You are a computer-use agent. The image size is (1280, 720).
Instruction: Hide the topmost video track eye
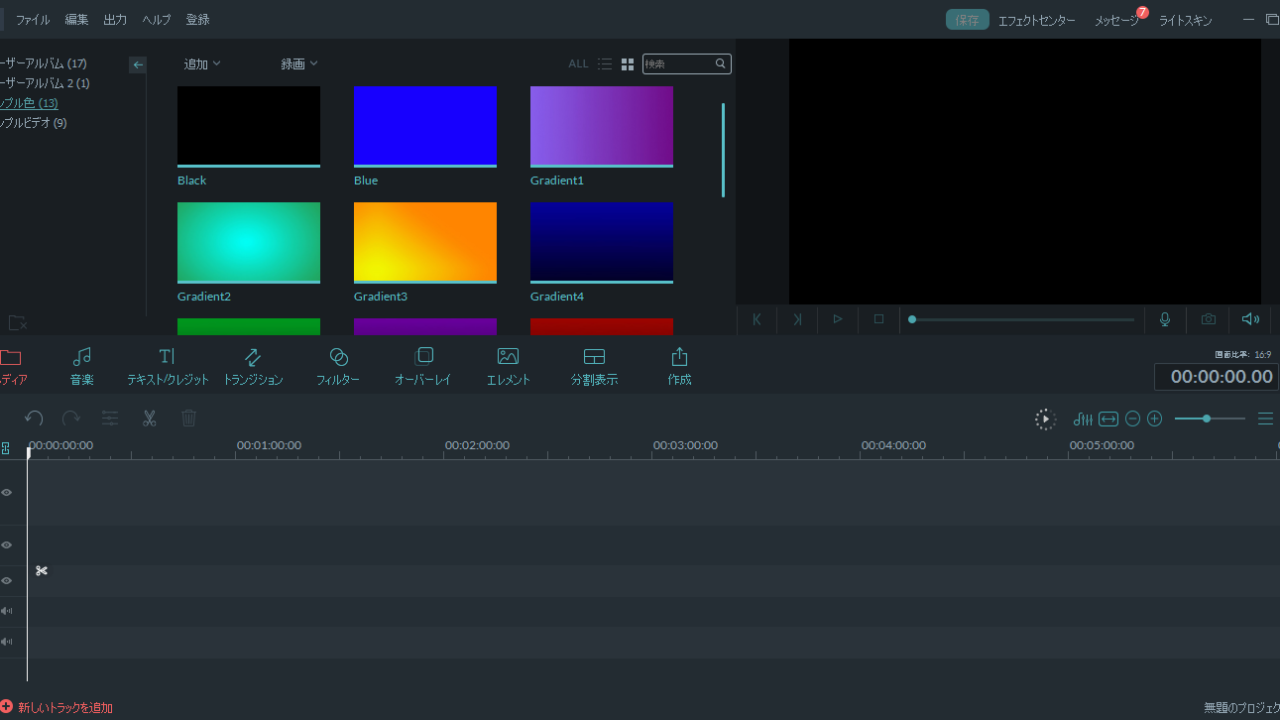coord(6,492)
